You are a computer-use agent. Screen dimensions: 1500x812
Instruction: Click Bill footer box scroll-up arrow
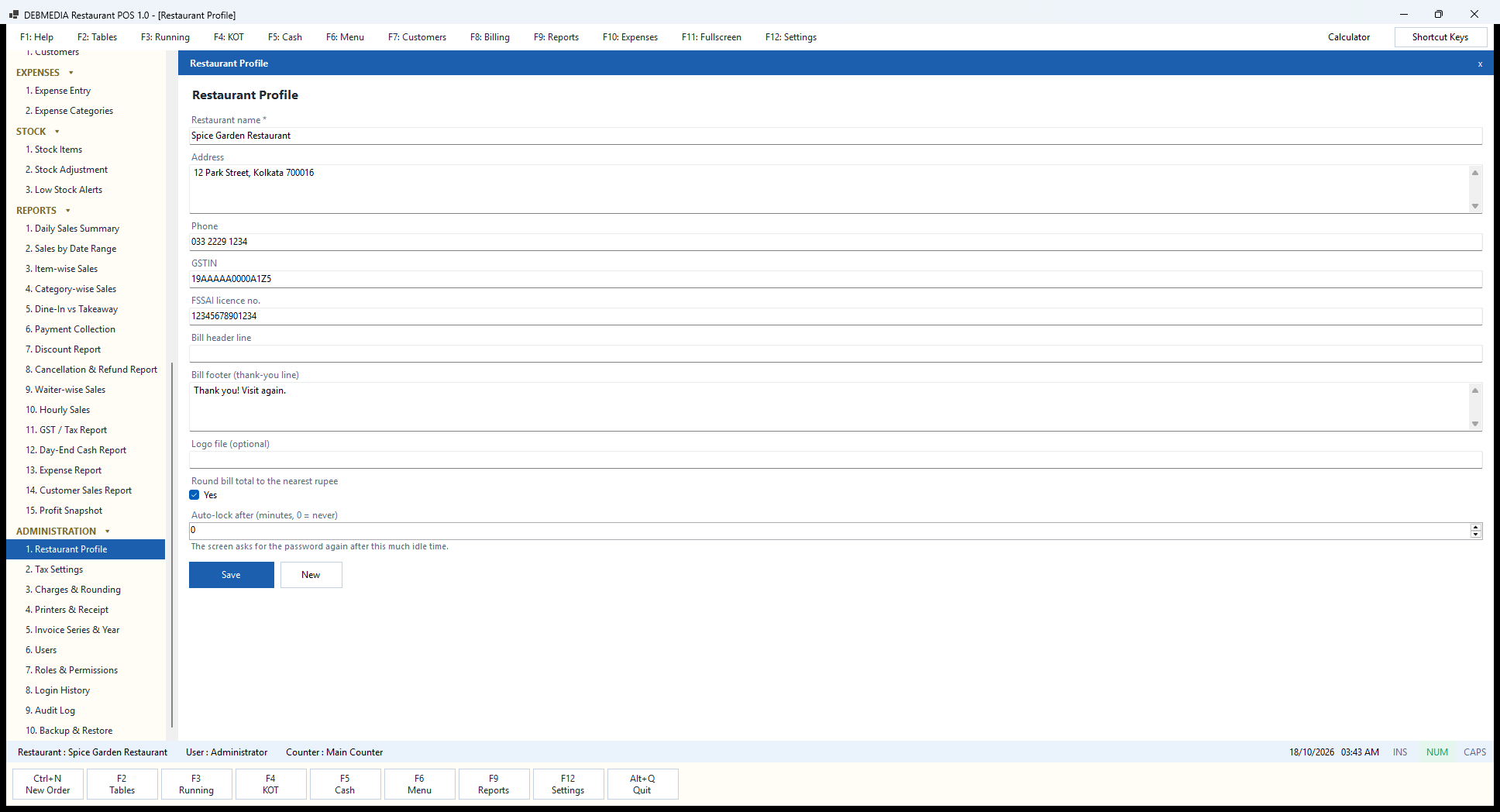[1475, 391]
